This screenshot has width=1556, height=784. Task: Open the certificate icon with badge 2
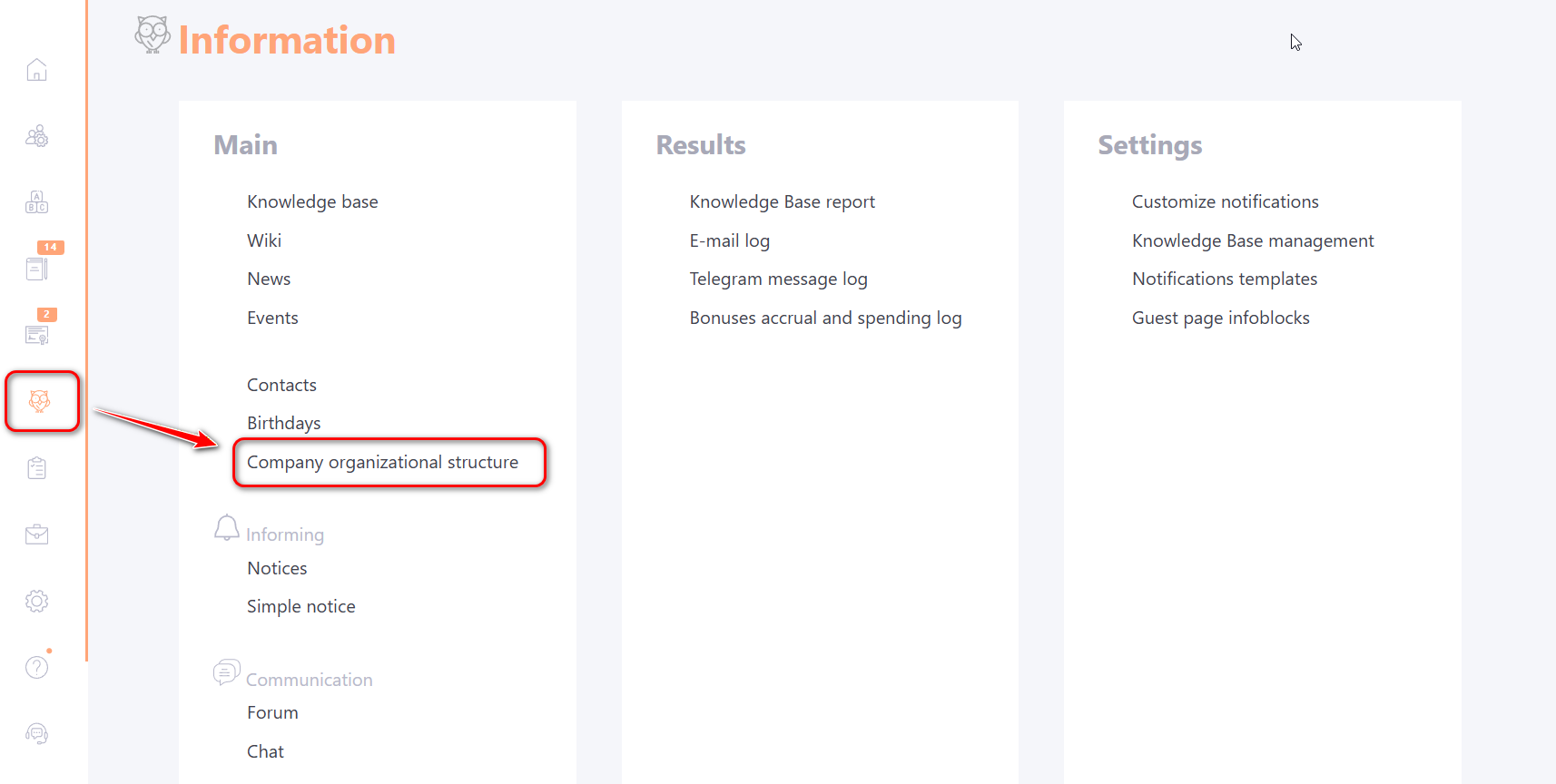click(36, 335)
